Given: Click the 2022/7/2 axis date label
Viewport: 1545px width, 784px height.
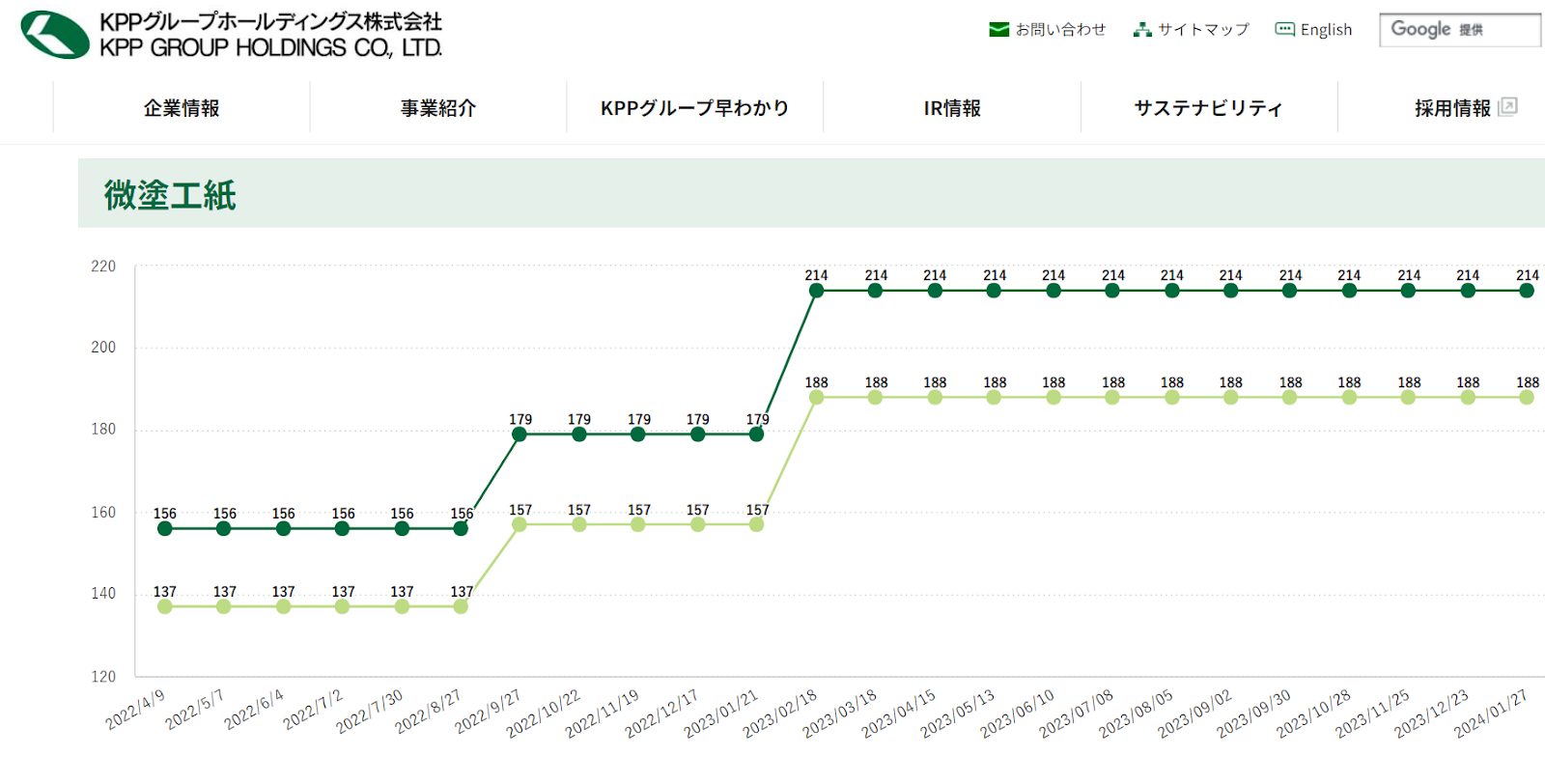Looking at the screenshot, I should (x=313, y=710).
